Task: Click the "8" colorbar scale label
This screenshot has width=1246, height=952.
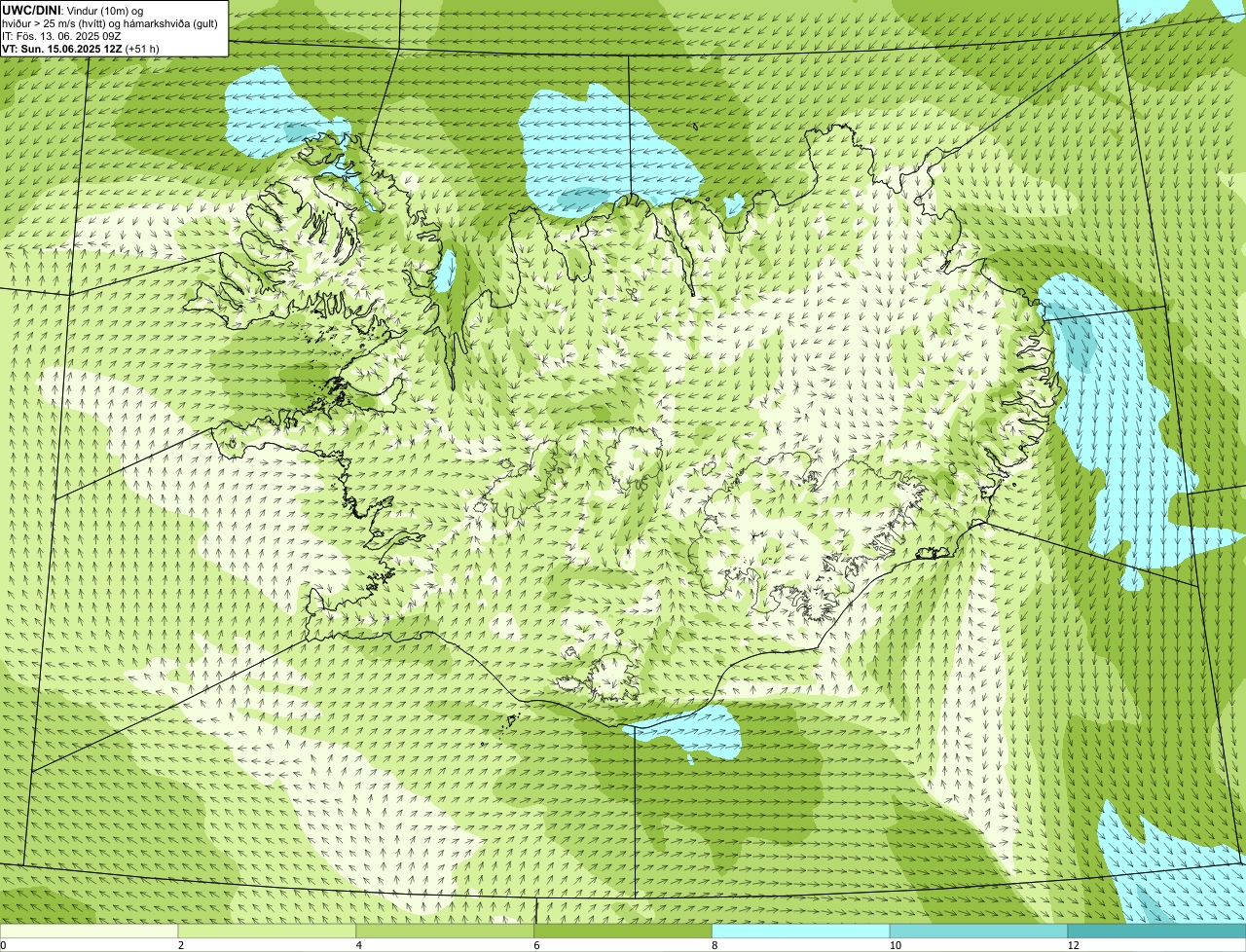Action: (715, 945)
